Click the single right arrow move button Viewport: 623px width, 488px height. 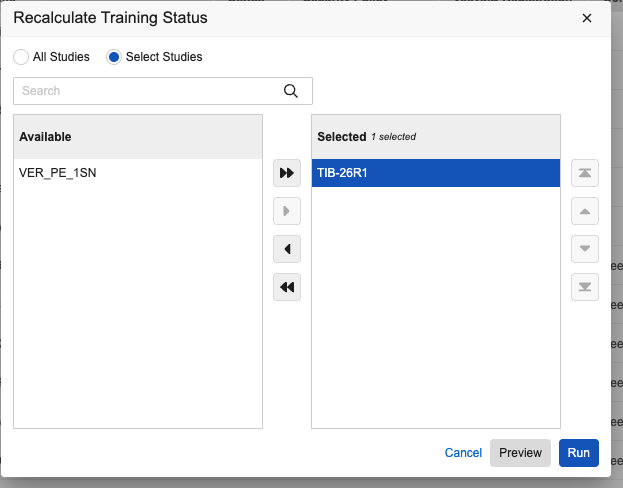click(287, 211)
